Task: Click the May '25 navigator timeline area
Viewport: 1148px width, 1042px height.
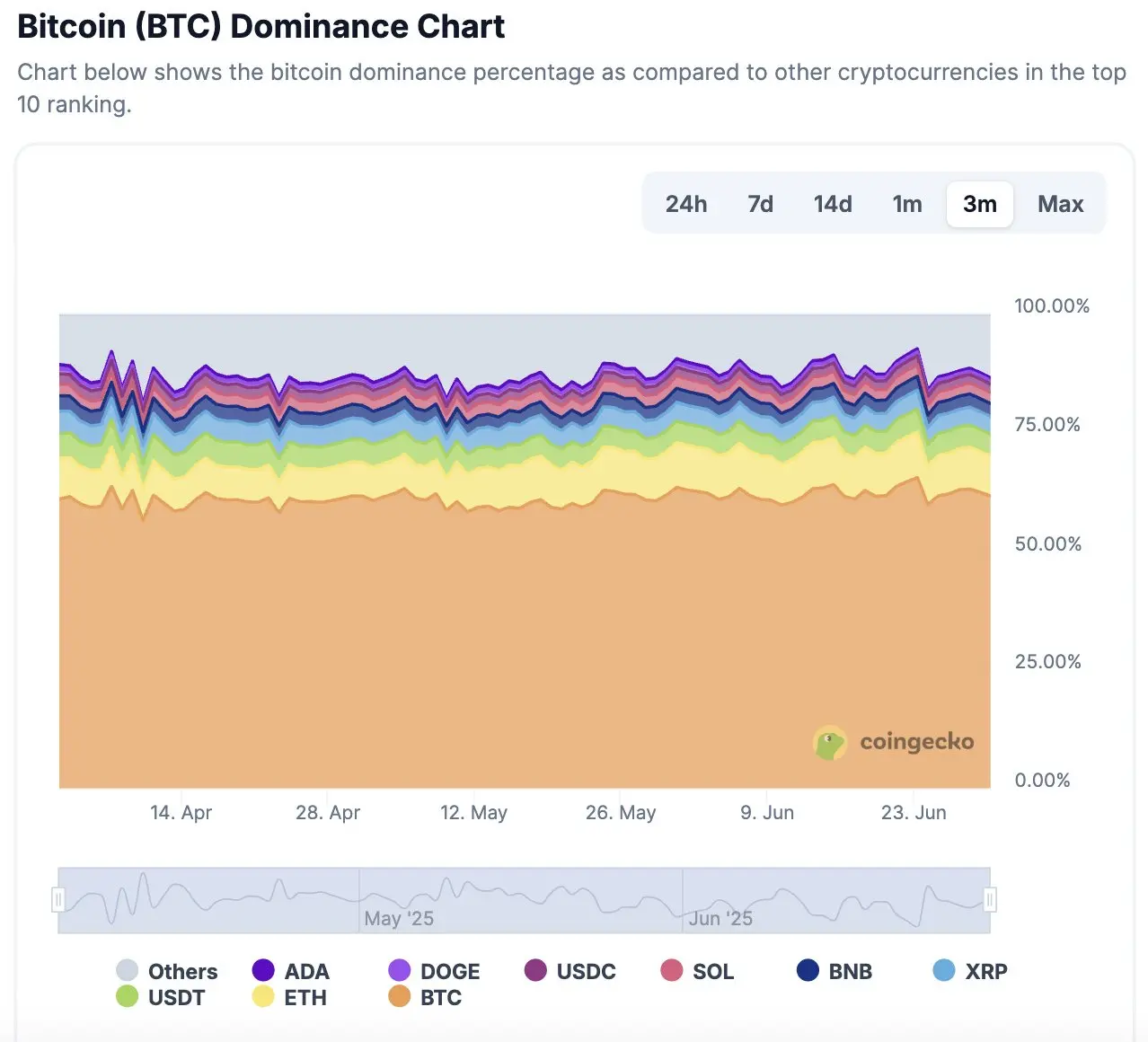Action: point(521,900)
